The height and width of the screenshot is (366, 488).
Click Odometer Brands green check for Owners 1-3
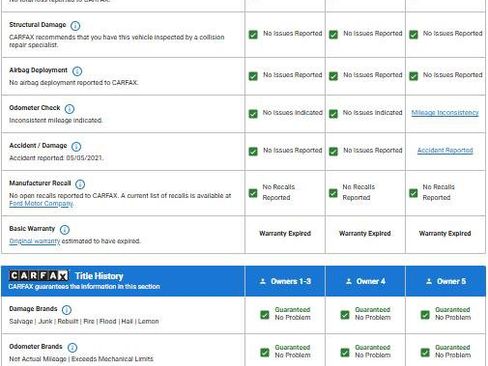[x=265, y=352]
